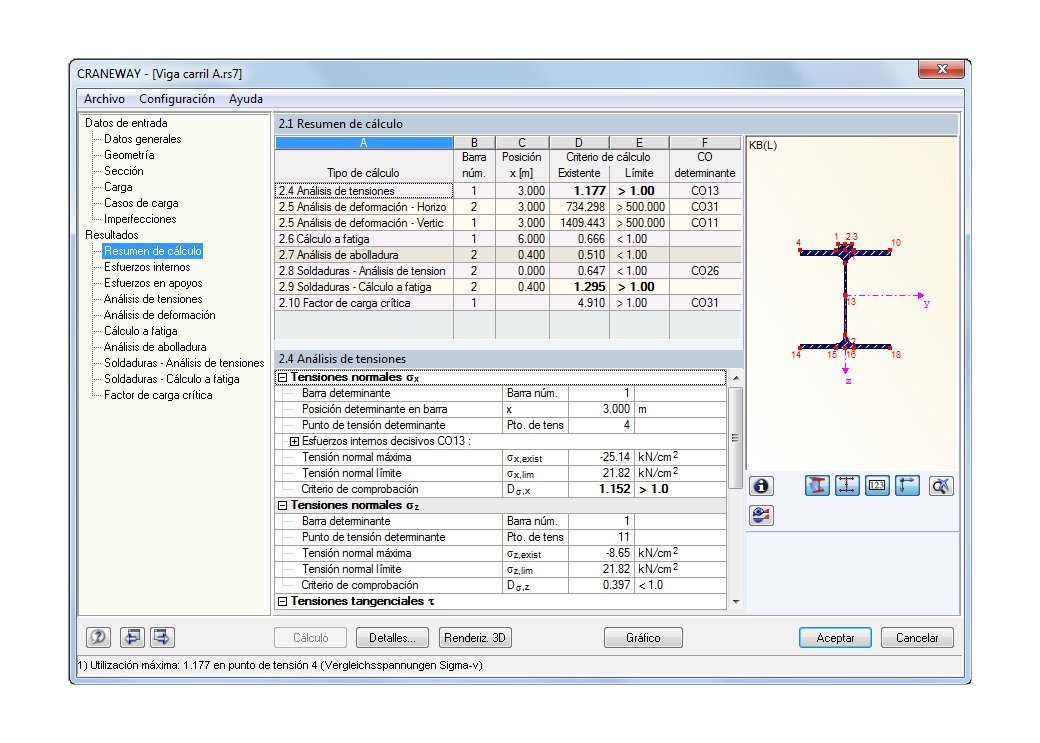Screen dimensions: 1040x743
Task: Click the Dσ,x criterion value 1.152
Action: 602,489
